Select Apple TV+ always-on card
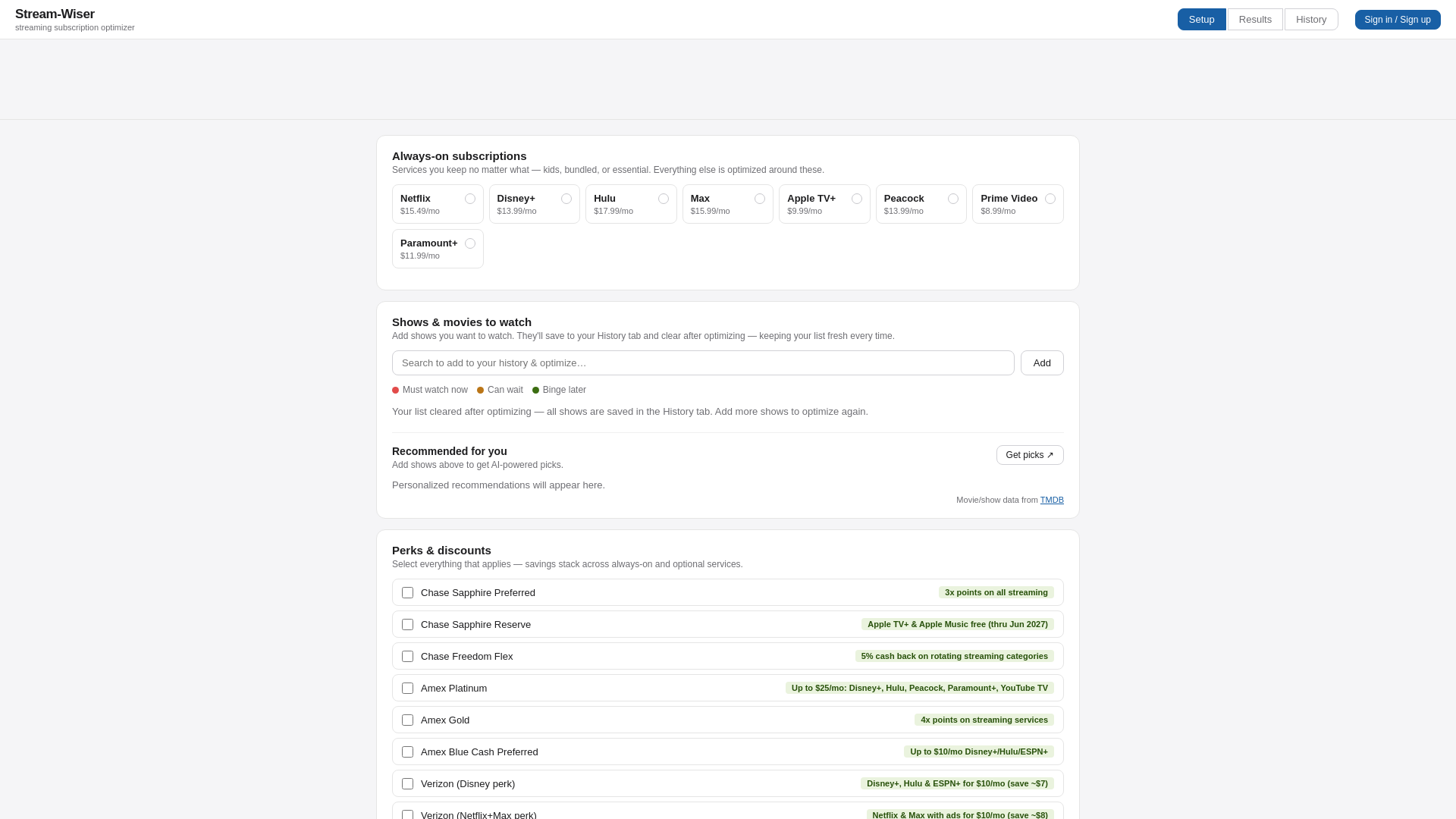Image resolution: width=1456 pixels, height=819 pixels. pos(824,204)
